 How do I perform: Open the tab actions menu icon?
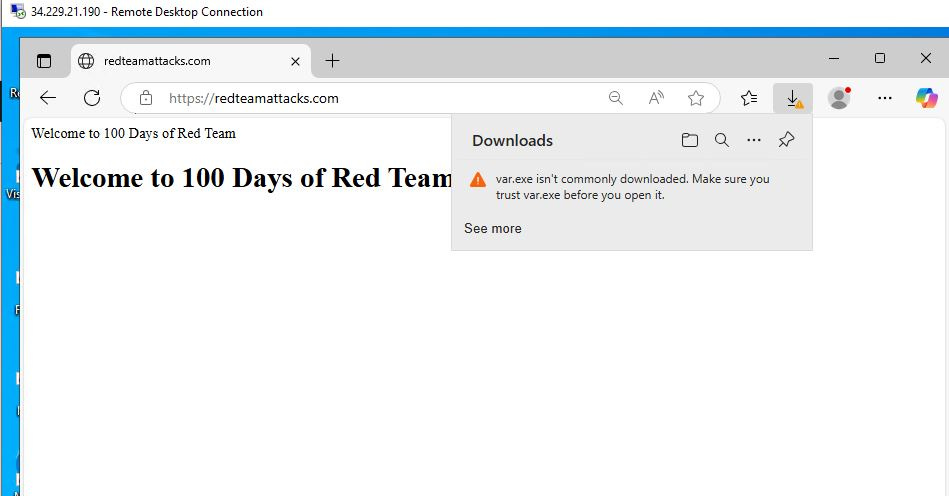point(44,60)
